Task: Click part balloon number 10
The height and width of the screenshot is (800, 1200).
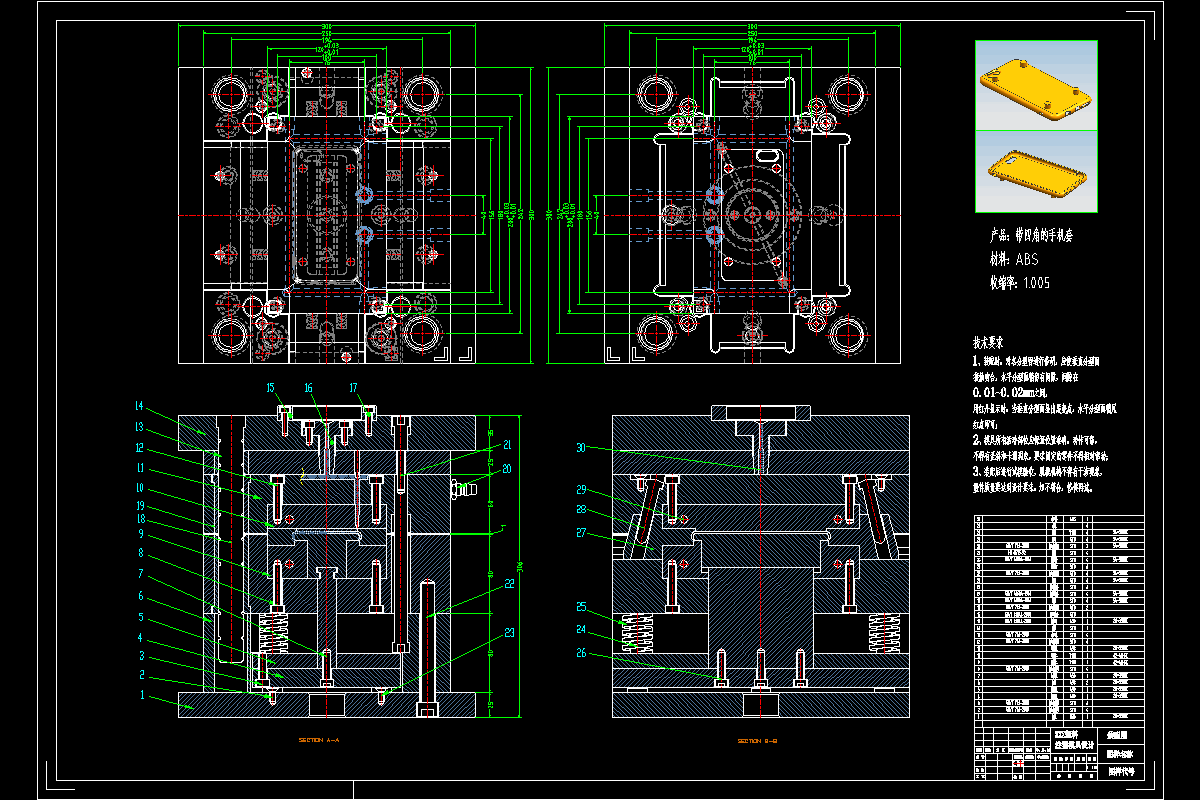Action: (x=139, y=488)
